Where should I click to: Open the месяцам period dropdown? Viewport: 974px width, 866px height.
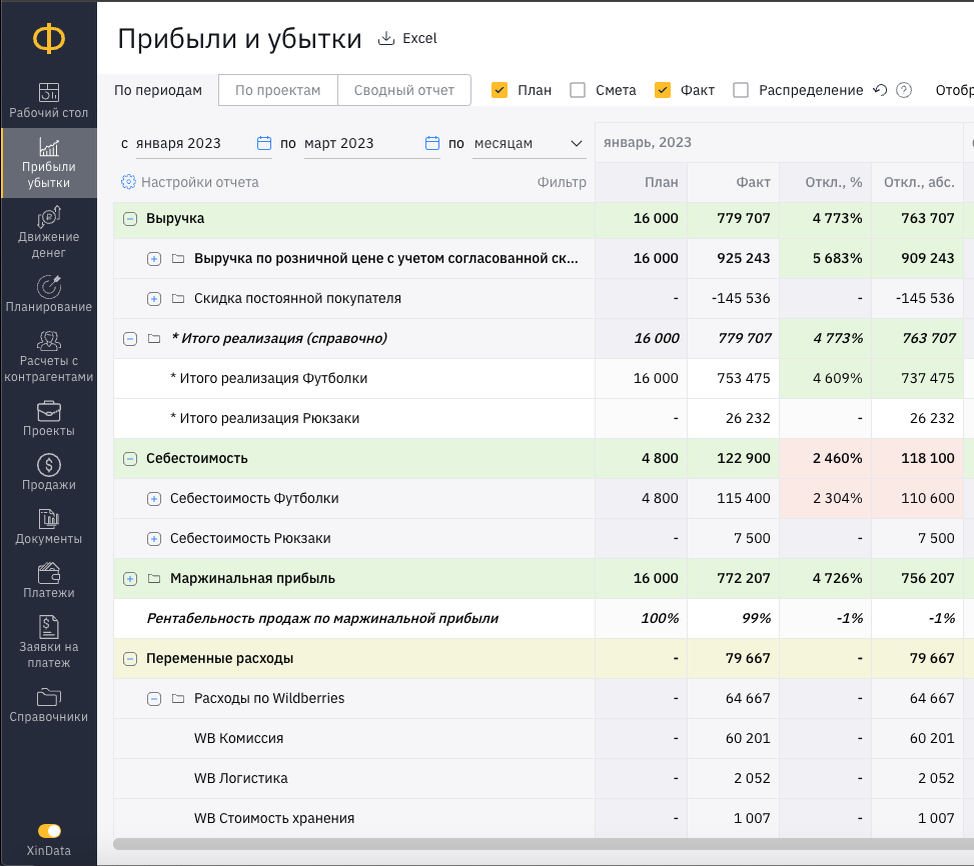529,144
